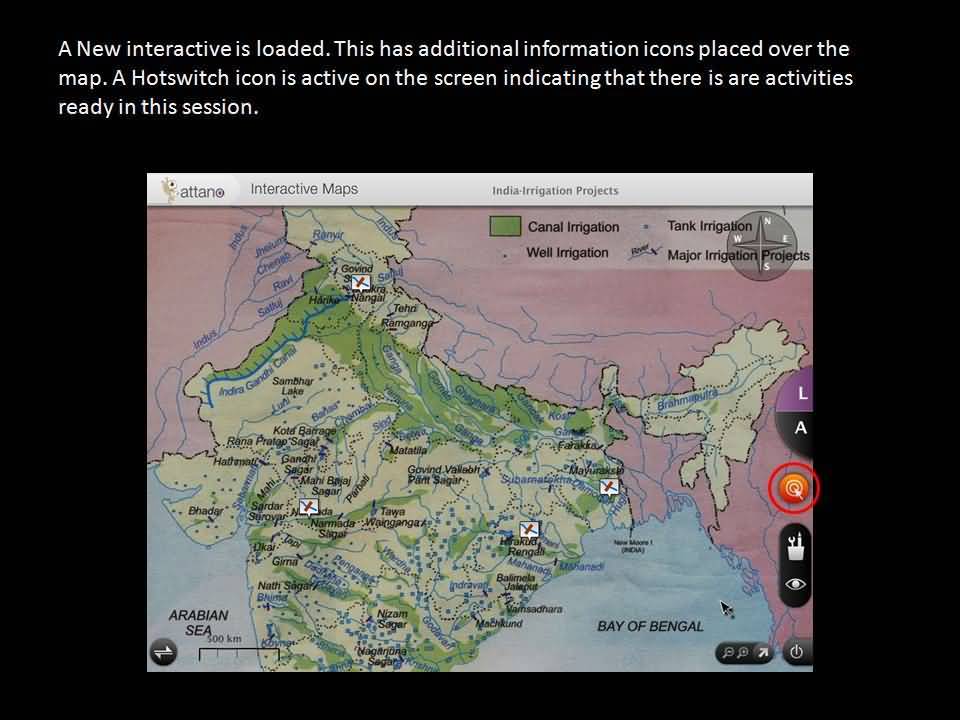
Task: Click the orange Hotswitch activity icon
Action: 794,489
